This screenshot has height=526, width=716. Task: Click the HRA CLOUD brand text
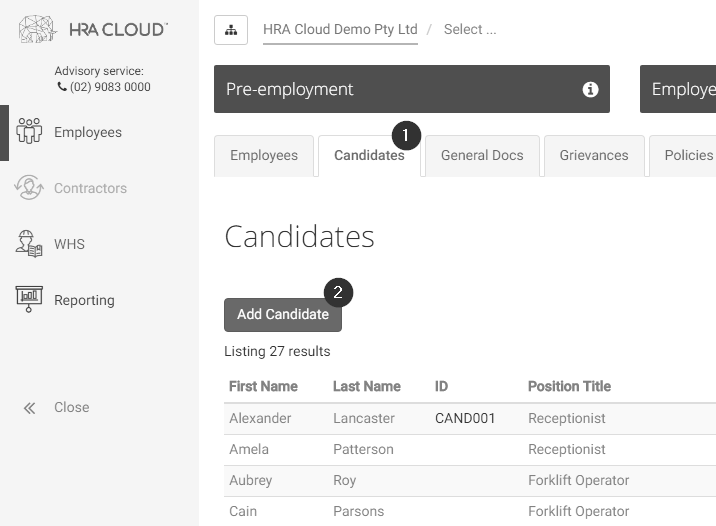(118, 30)
